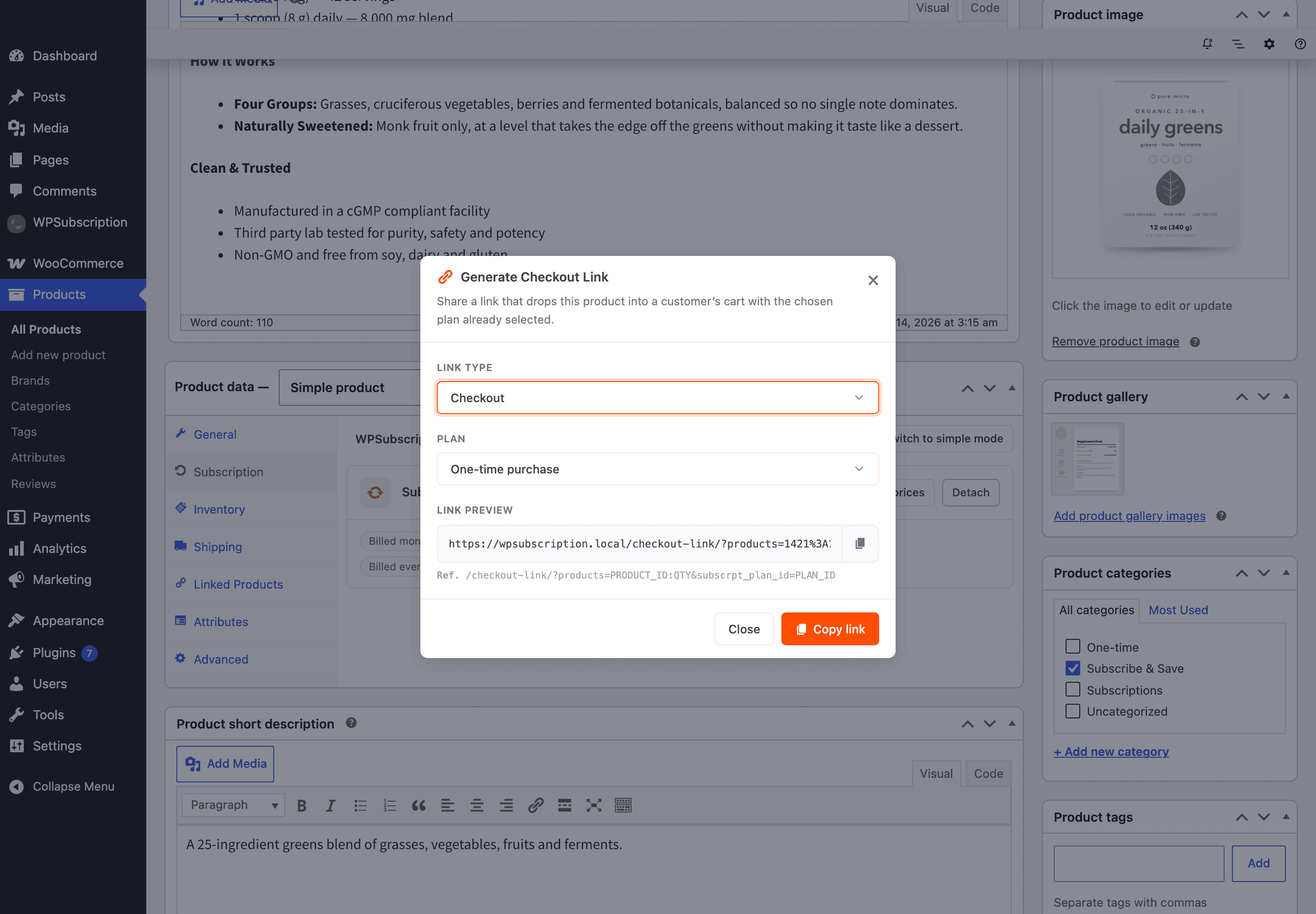The width and height of the screenshot is (1316, 914).
Task: Click + Add new category link
Action: pos(1111,751)
